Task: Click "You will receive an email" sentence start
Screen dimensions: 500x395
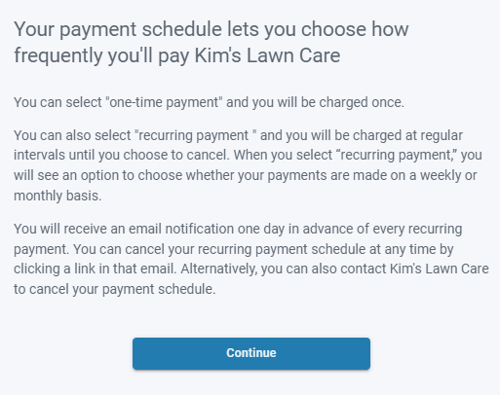Action: click(x=88, y=229)
